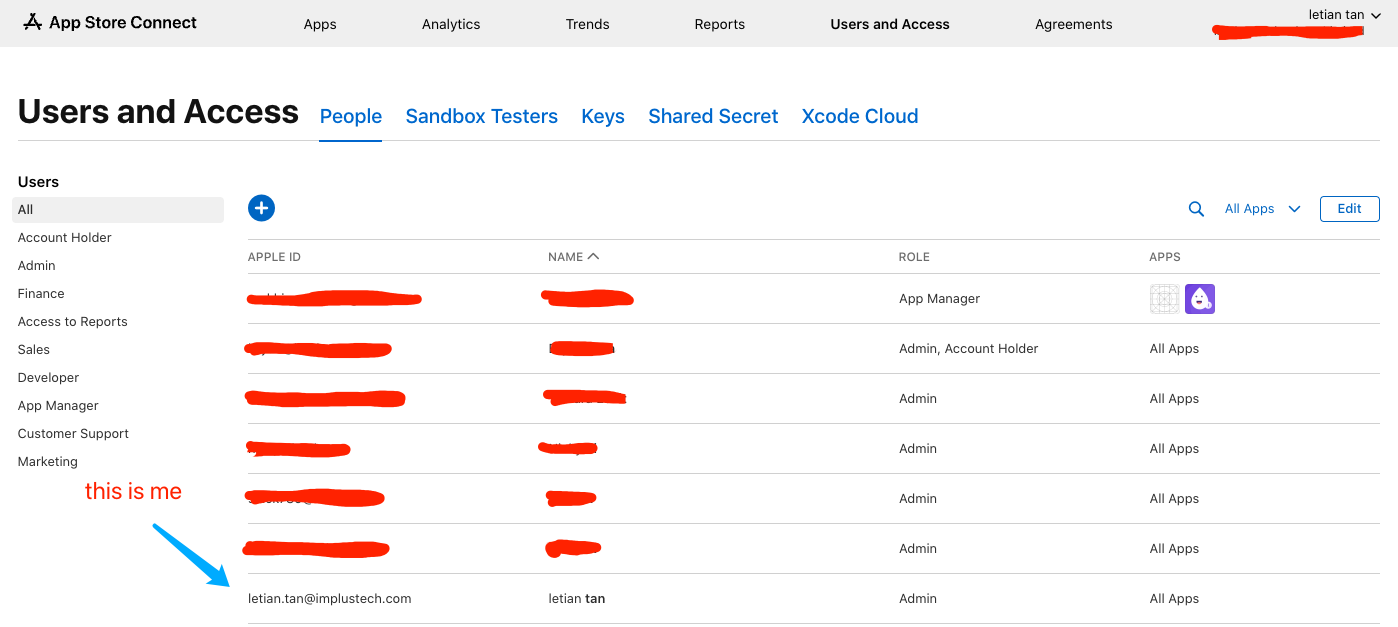Click Admin role in letian tan row
The image size is (1398, 627).
917,599
